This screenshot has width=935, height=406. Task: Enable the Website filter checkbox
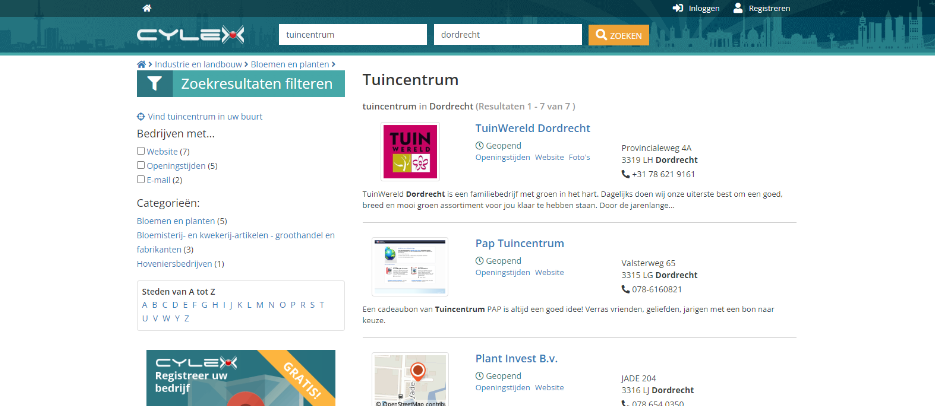click(x=141, y=151)
